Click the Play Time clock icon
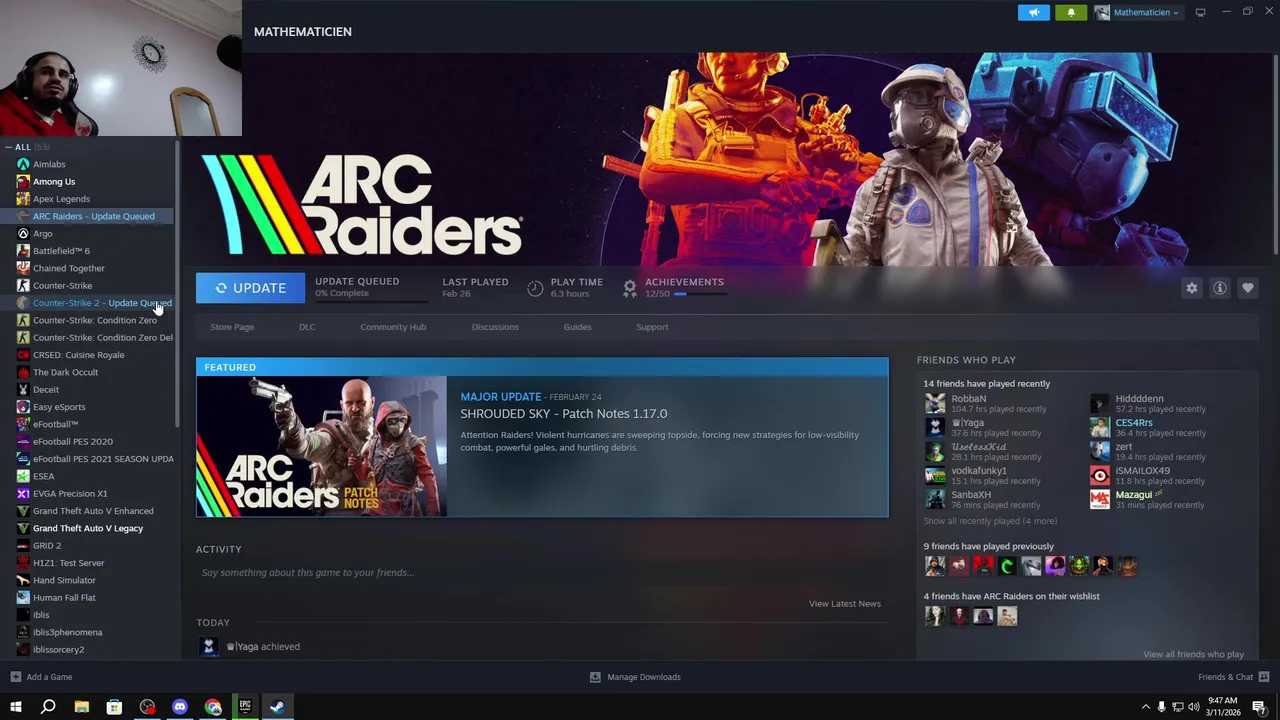Viewport: 1280px width, 720px height. click(x=535, y=288)
